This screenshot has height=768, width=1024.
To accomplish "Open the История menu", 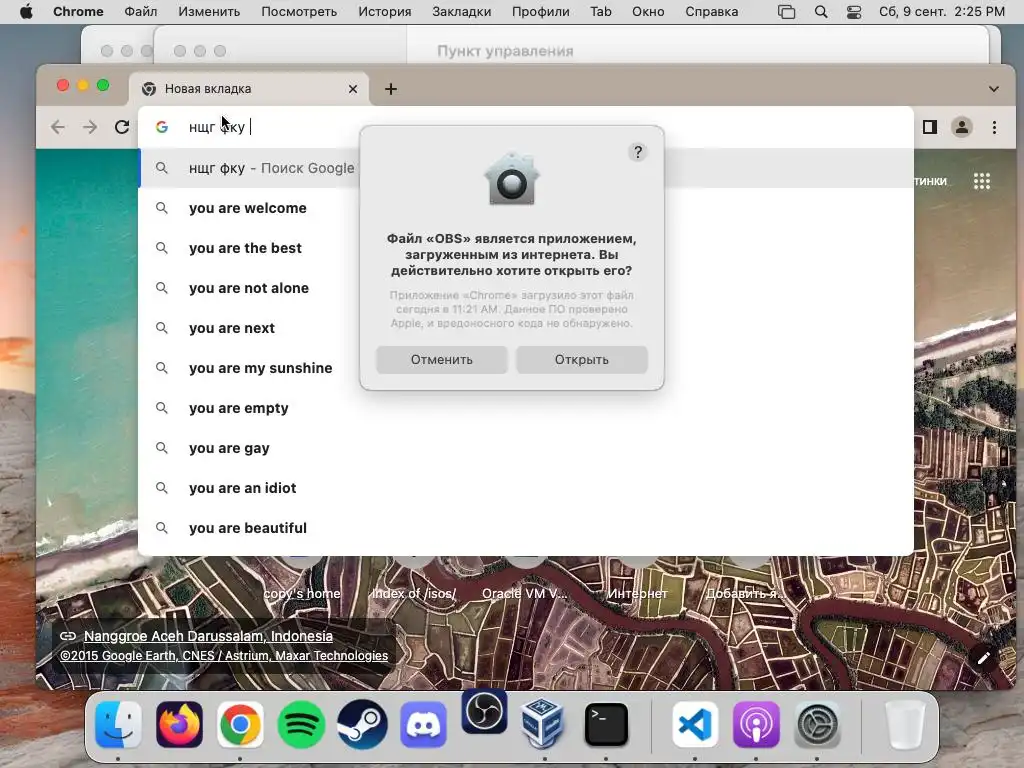I will [x=385, y=12].
